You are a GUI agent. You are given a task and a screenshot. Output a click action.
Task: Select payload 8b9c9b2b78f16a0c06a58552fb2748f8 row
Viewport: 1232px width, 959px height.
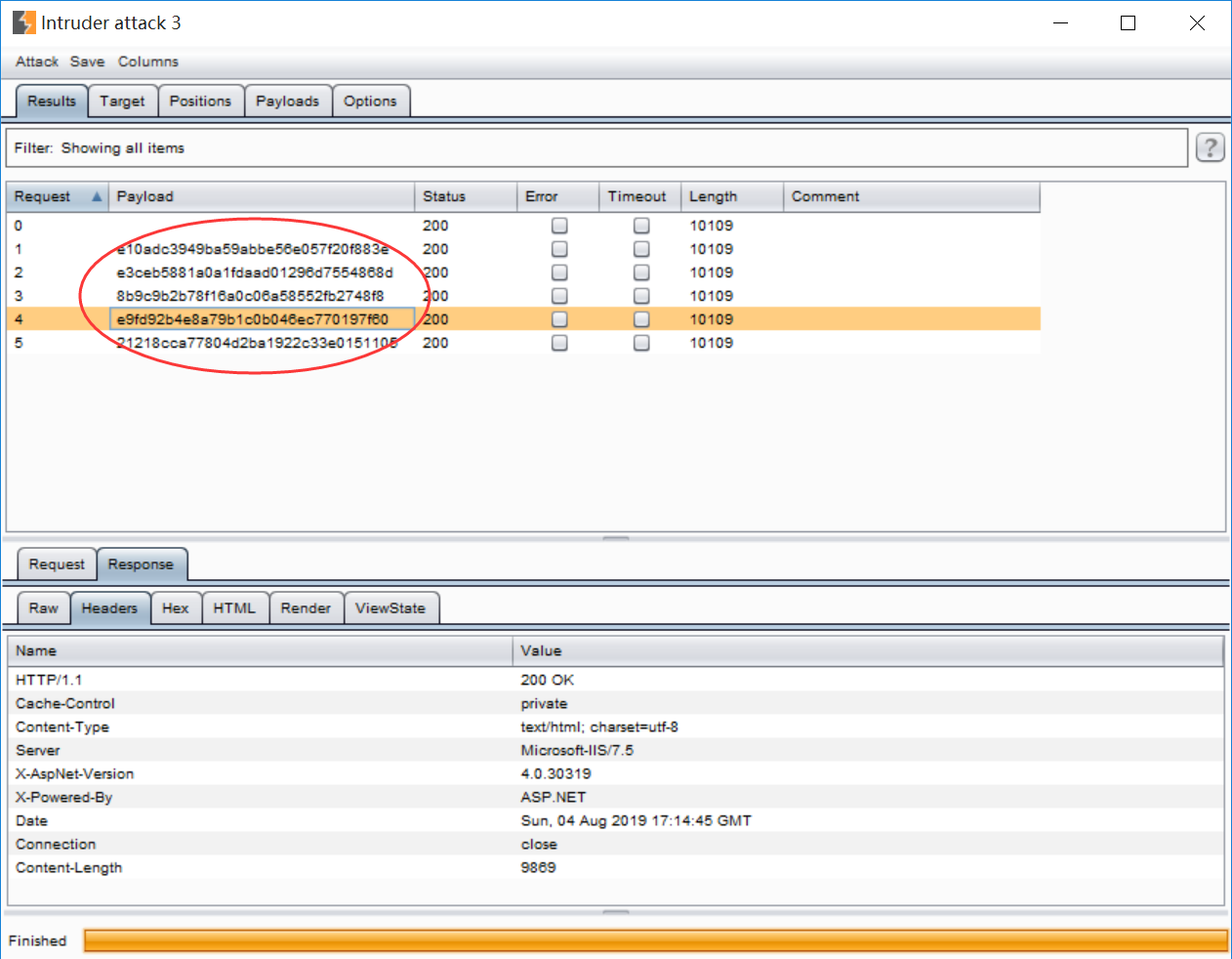click(x=523, y=296)
